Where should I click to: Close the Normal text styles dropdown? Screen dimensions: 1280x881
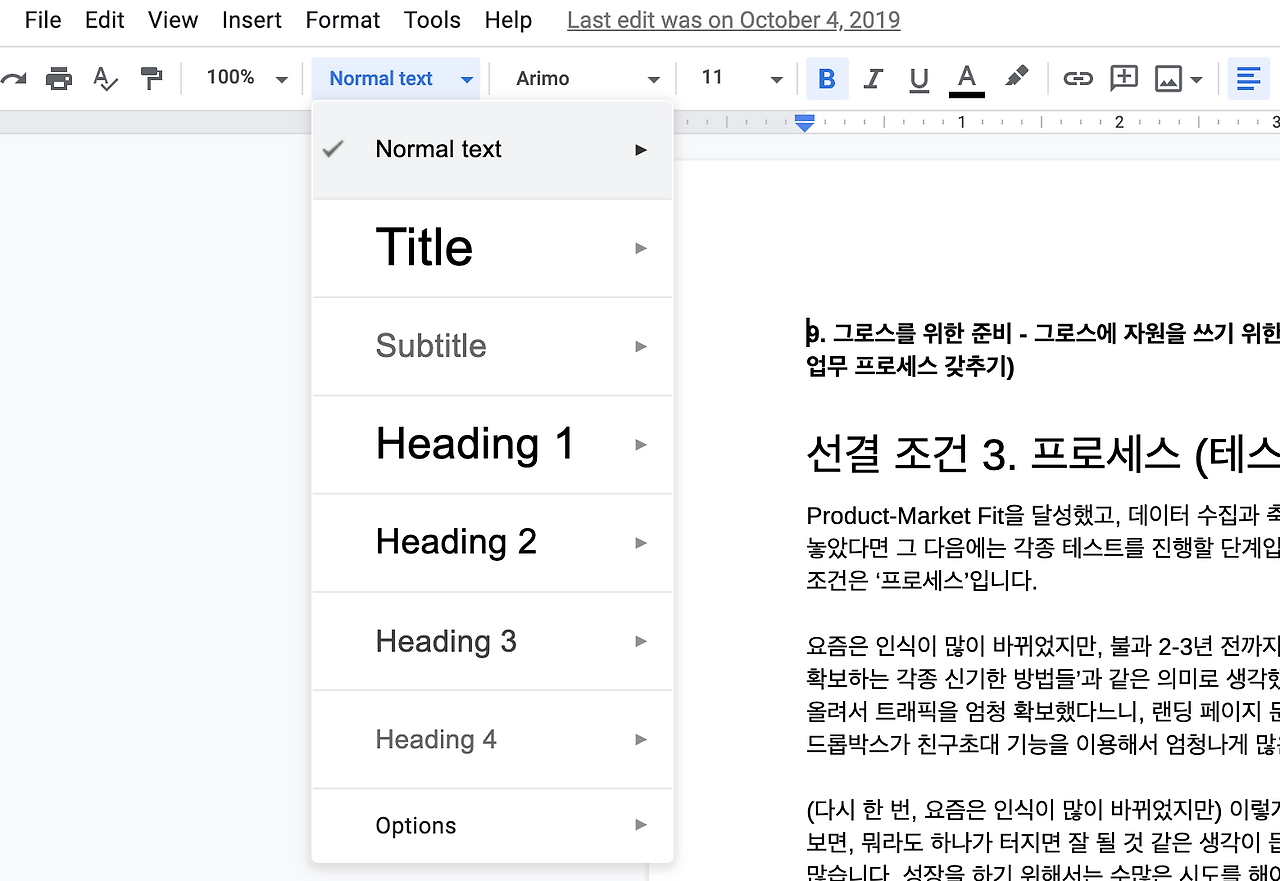pos(396,78)
